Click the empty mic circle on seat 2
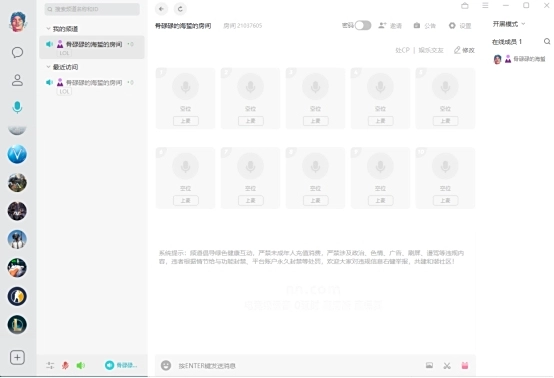This screenshot has height=378, width=554. pyautogui.click(x=251, y=86)
